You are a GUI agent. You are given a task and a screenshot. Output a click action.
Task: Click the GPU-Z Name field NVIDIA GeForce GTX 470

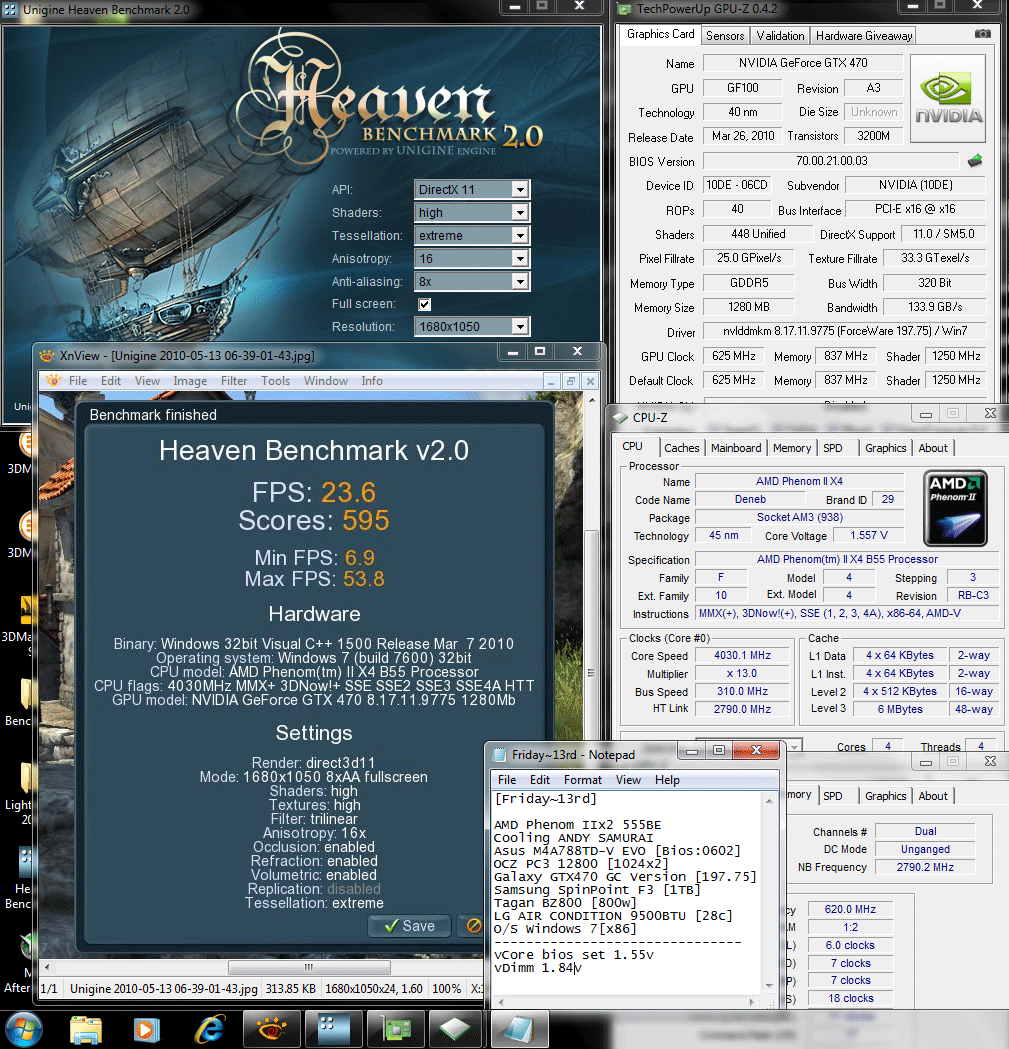tap(803, 63)
